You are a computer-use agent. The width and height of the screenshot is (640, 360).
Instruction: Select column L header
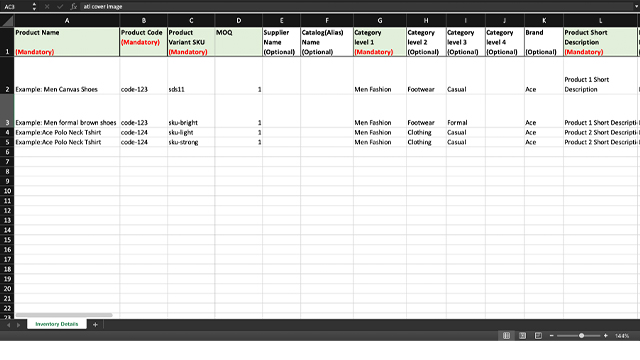pos(600,20)
